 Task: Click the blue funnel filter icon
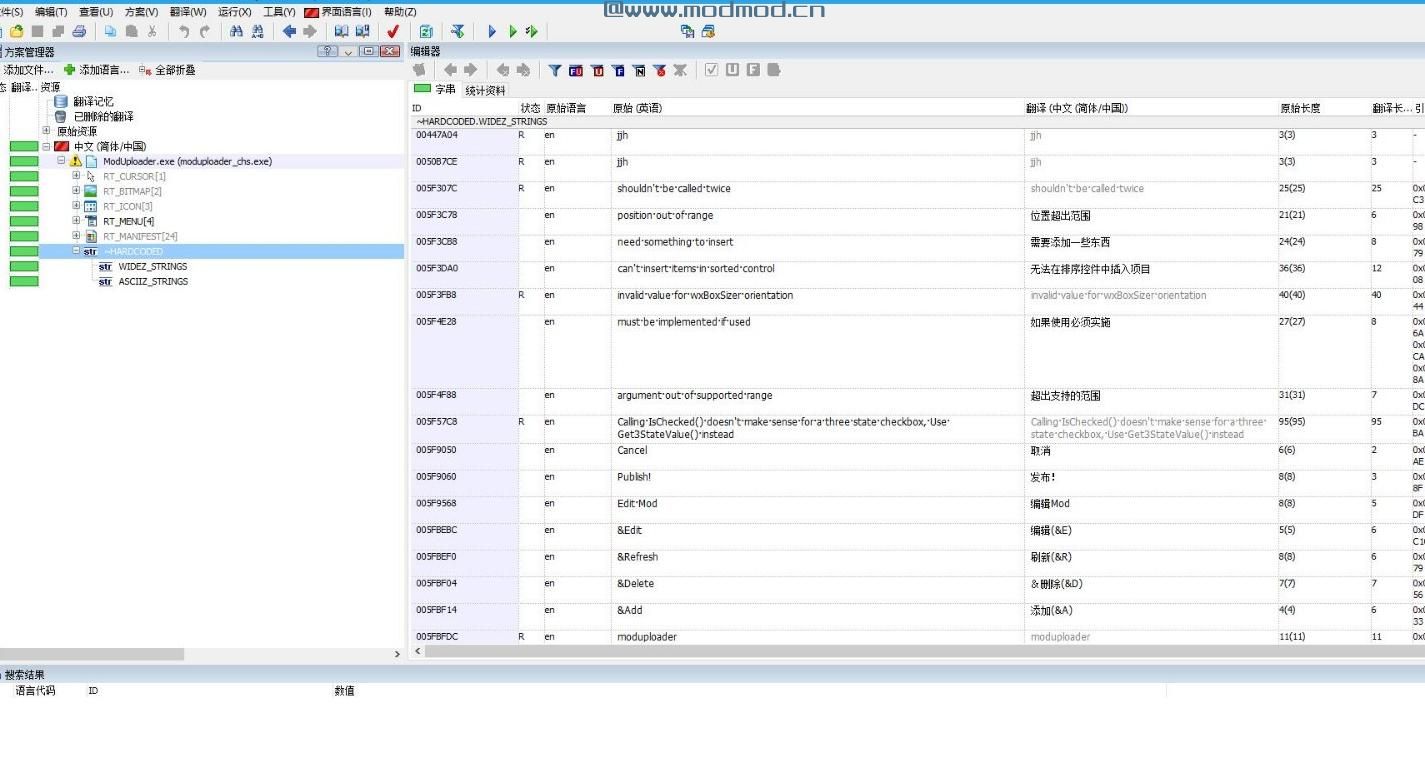point(555,70)
